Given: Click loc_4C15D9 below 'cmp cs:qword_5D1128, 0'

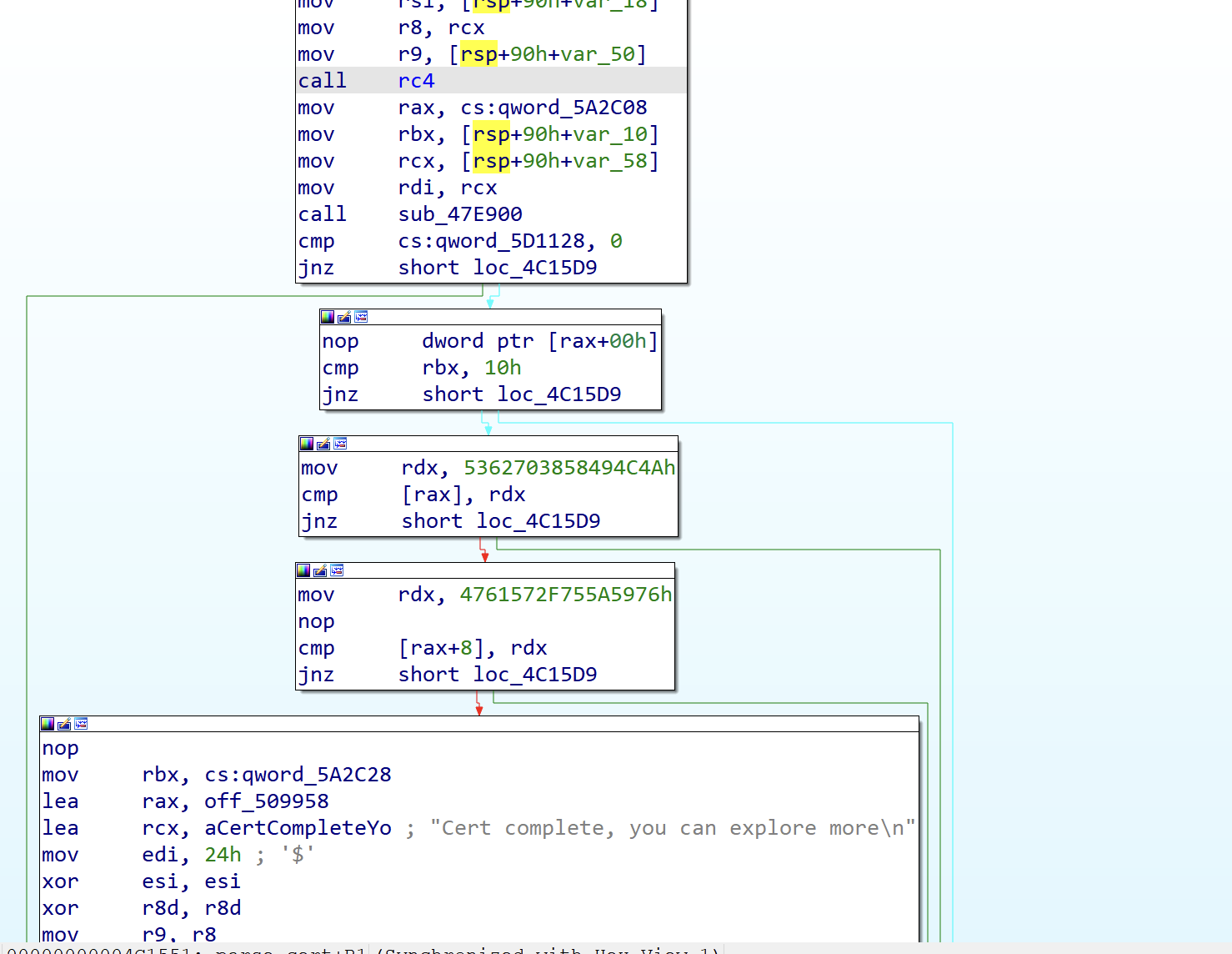Looking at the screenshot, I should coord(535,268).
